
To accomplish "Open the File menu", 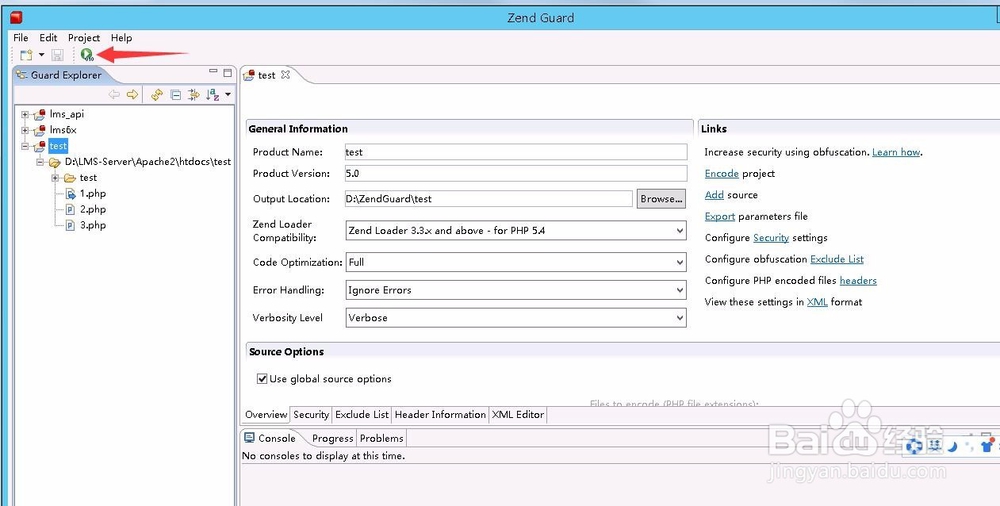I will (x=21, y=38).
